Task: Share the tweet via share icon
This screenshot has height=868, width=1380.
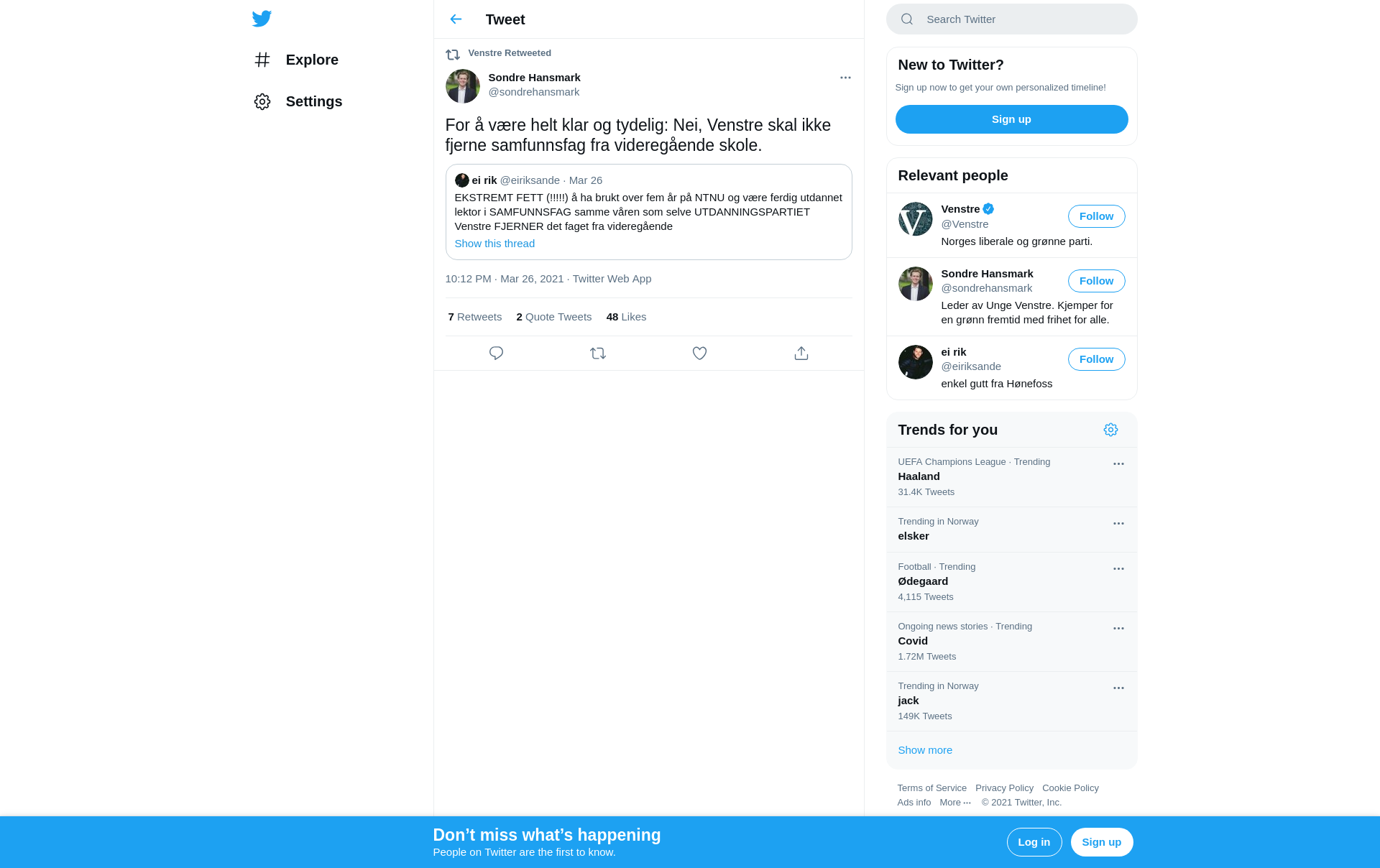Action: coord(801,354)
